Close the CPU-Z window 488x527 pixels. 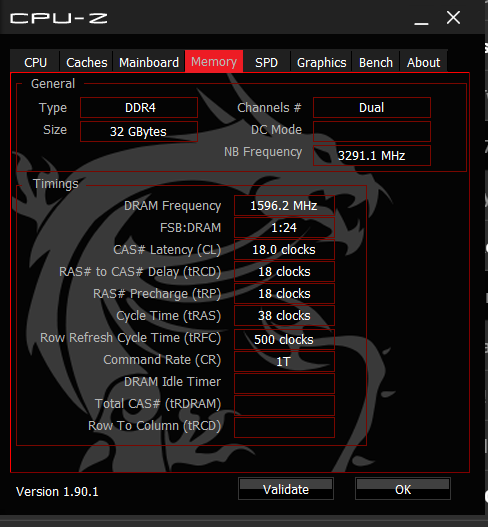[x=453, y=17]
